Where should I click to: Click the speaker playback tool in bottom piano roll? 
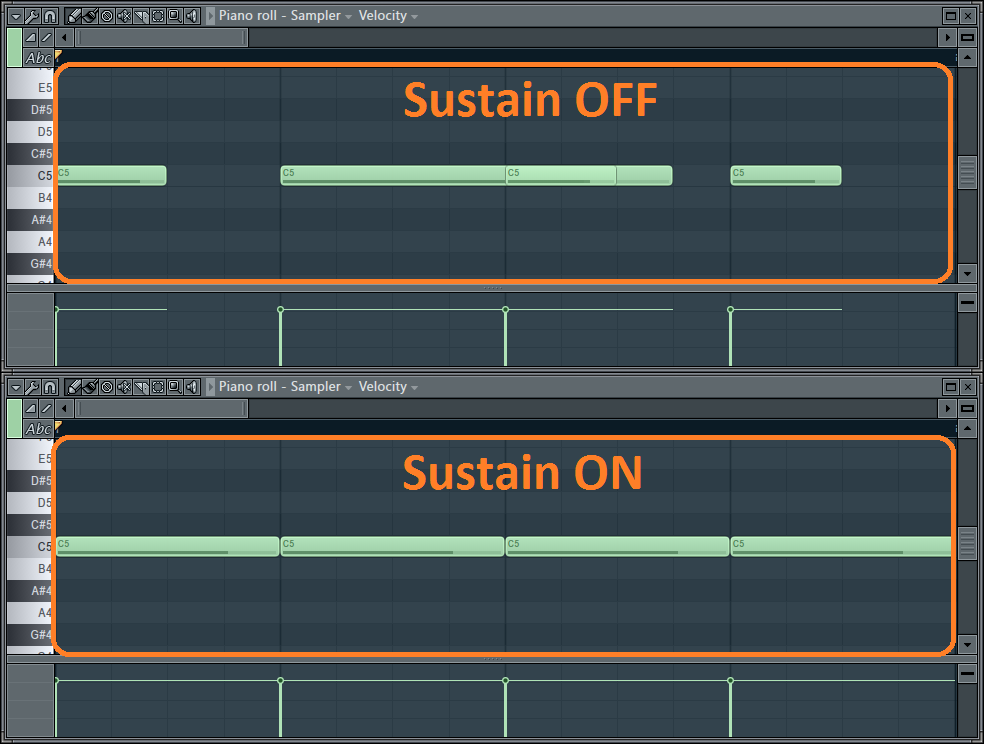click(192, 387)
